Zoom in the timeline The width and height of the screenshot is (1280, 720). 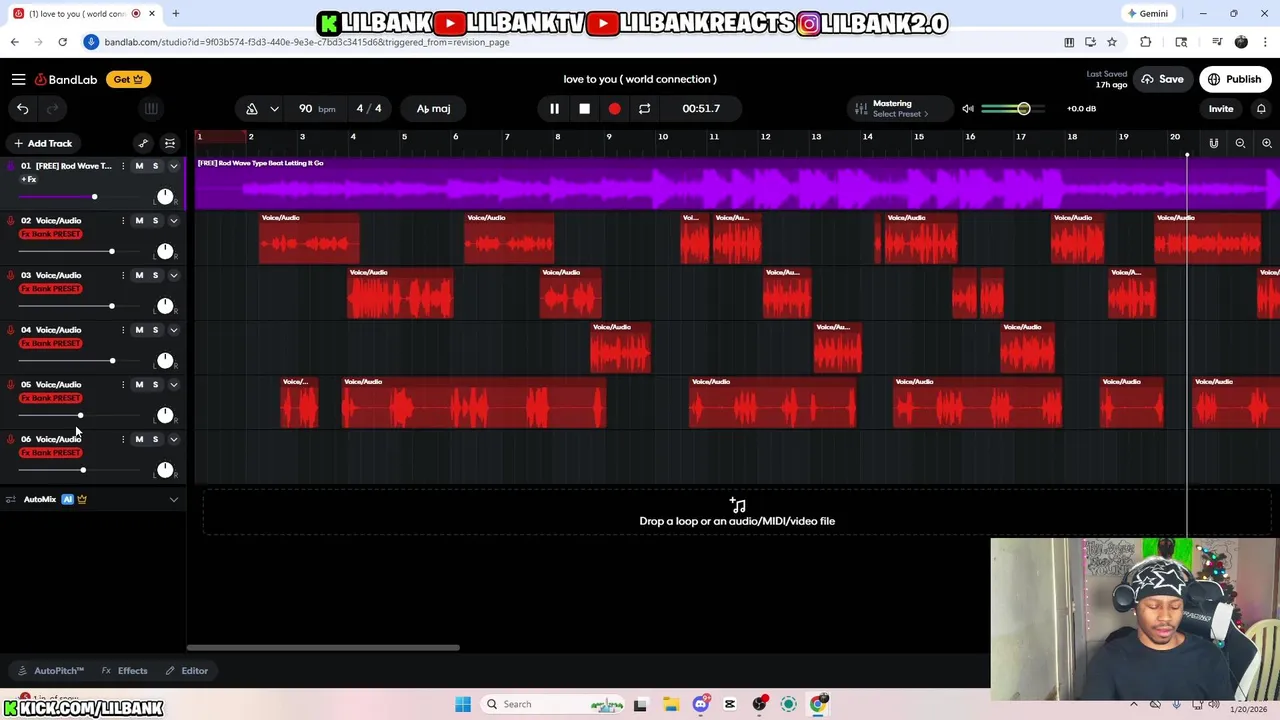(1266, 143)
